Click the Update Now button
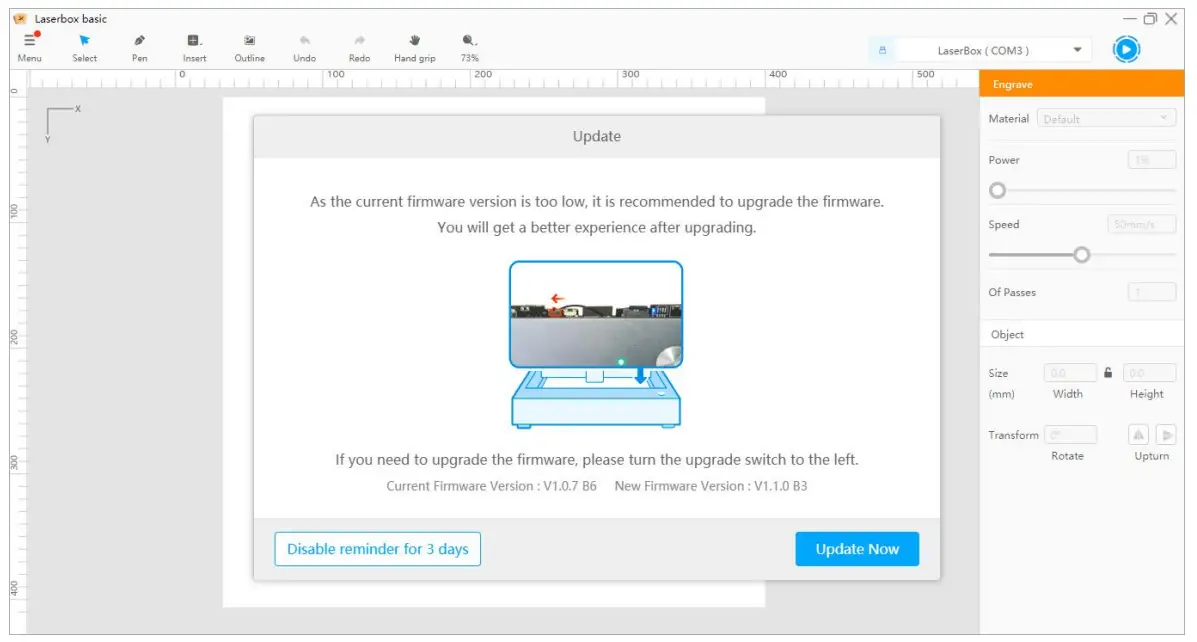This screenshot has height=642, width=1197. click(857, 549)
